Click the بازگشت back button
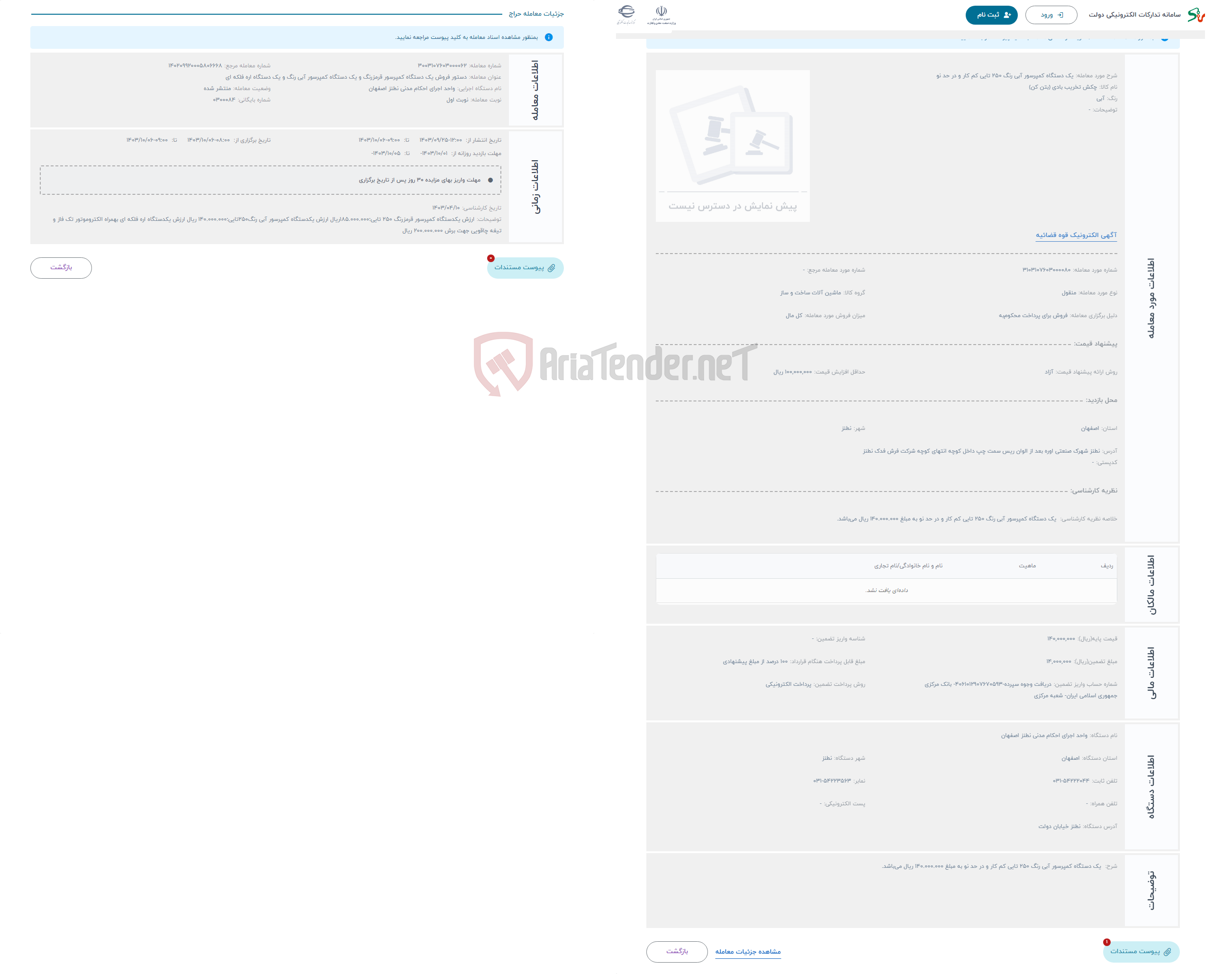Screen dimensions: 1232x974 (x=59, y=267)
